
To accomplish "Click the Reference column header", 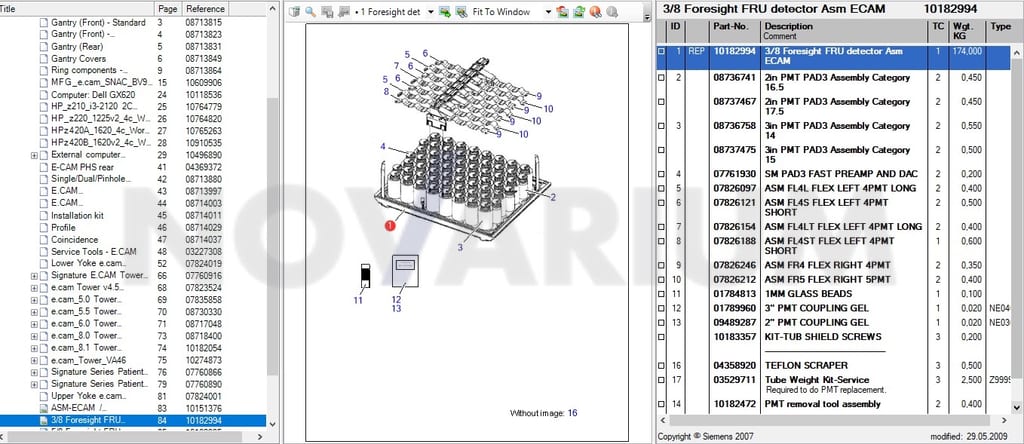I will pyautogui.click(x=205, y=9).
